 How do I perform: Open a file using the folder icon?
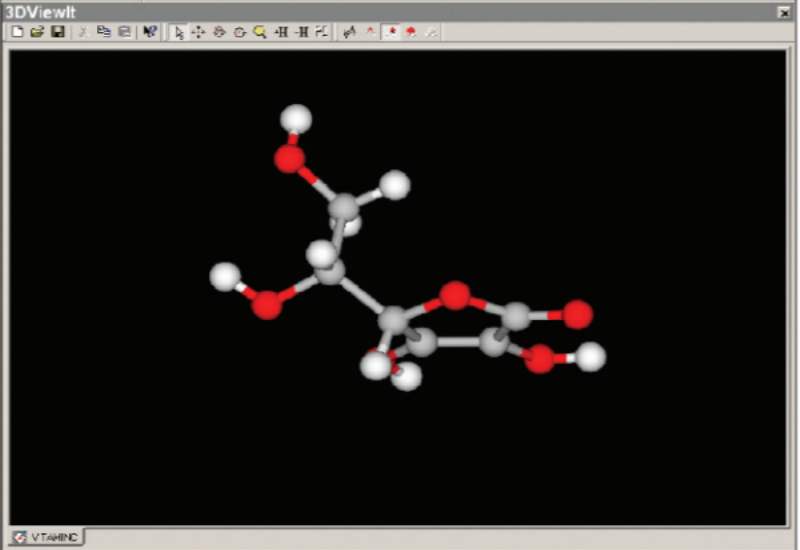[38, 32]
